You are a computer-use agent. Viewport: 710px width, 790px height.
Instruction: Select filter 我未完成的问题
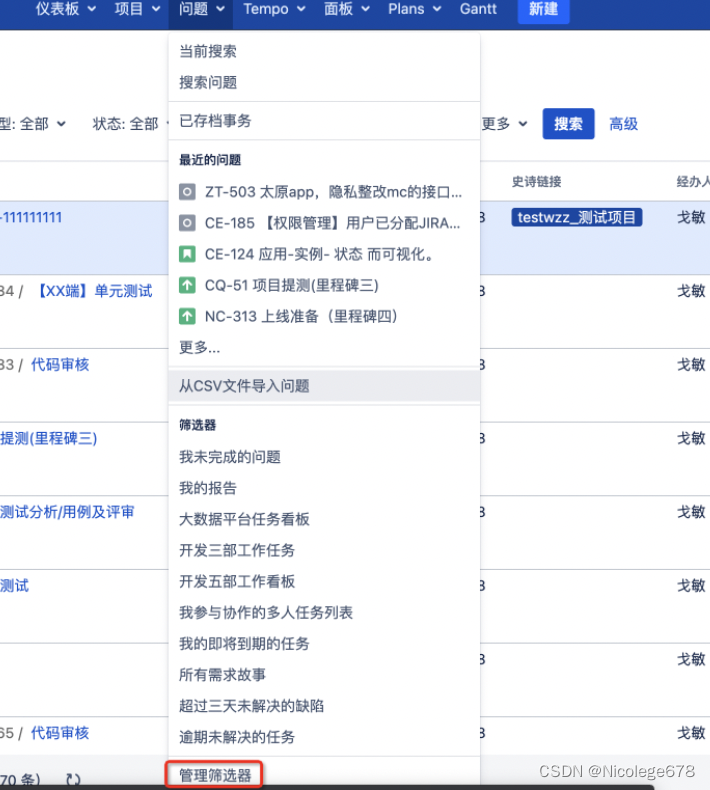pos(324,457)
